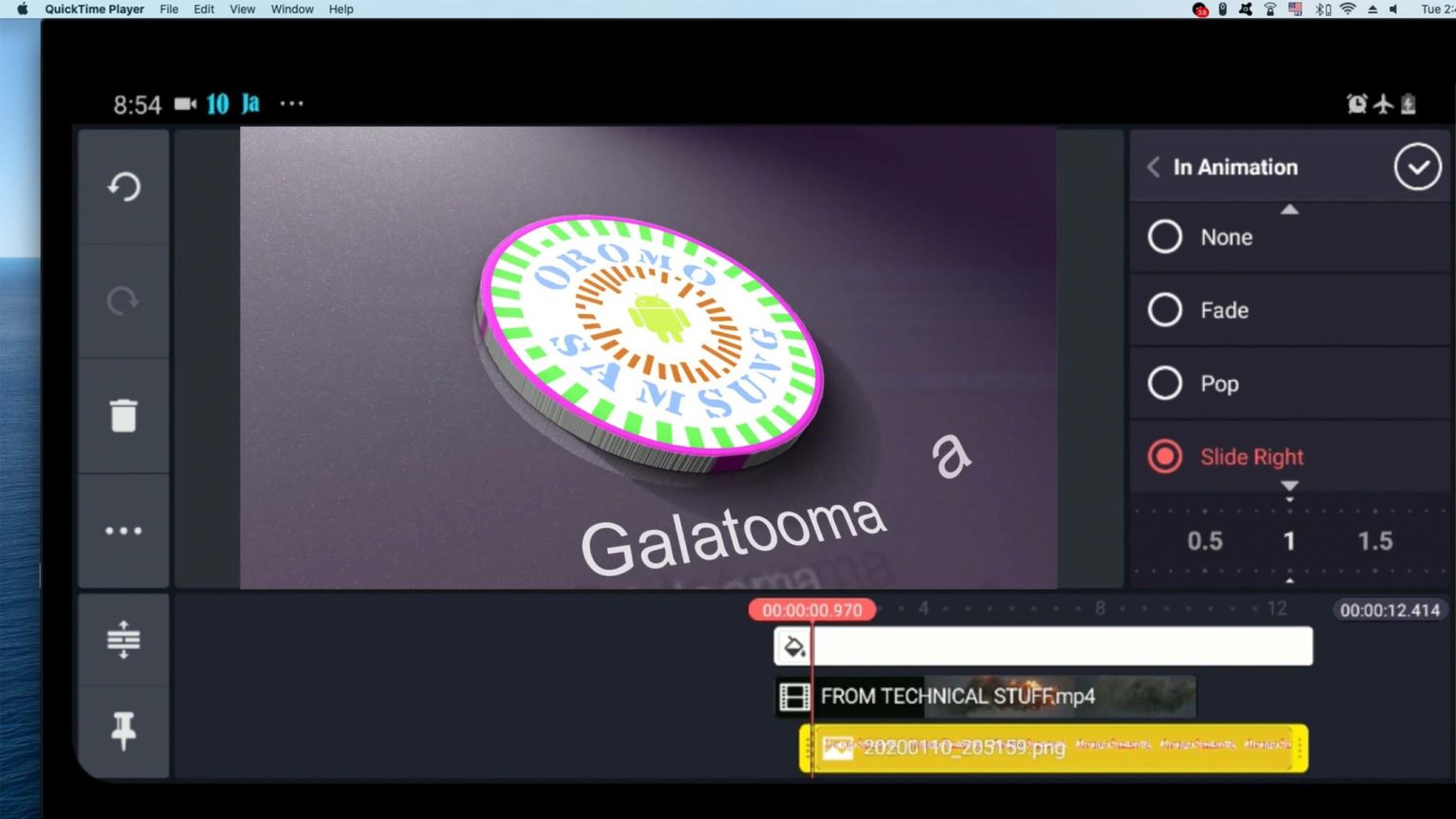The image size is (1456, 819).
Task: Tap the status bar three-dot overflow
Action: [x=292, y=103]
